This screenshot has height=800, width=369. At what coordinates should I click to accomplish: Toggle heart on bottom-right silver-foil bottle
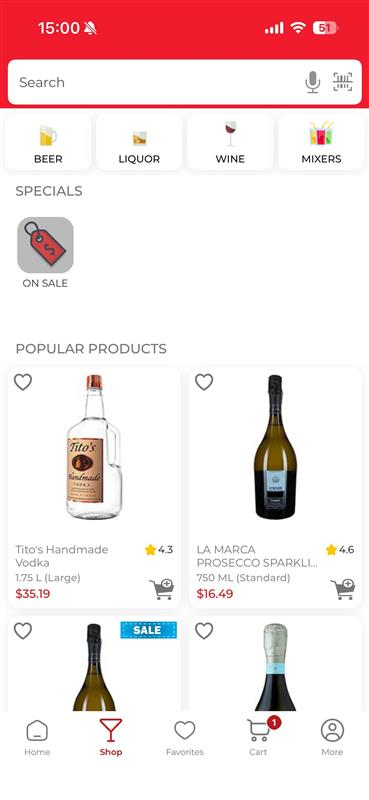[x=204, y=631]
